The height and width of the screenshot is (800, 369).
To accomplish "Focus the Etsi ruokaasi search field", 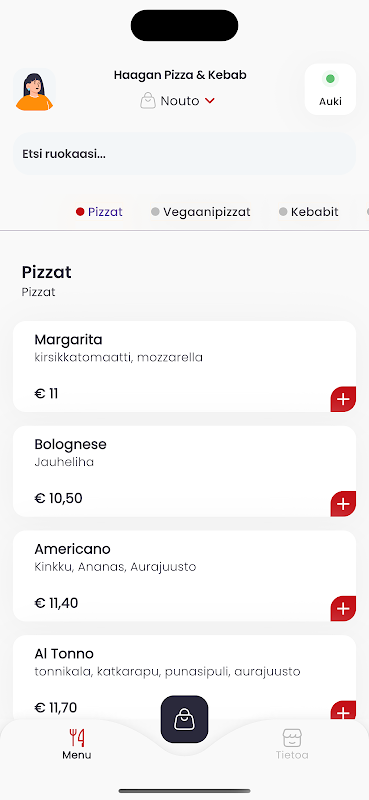I will click(184, 154).
